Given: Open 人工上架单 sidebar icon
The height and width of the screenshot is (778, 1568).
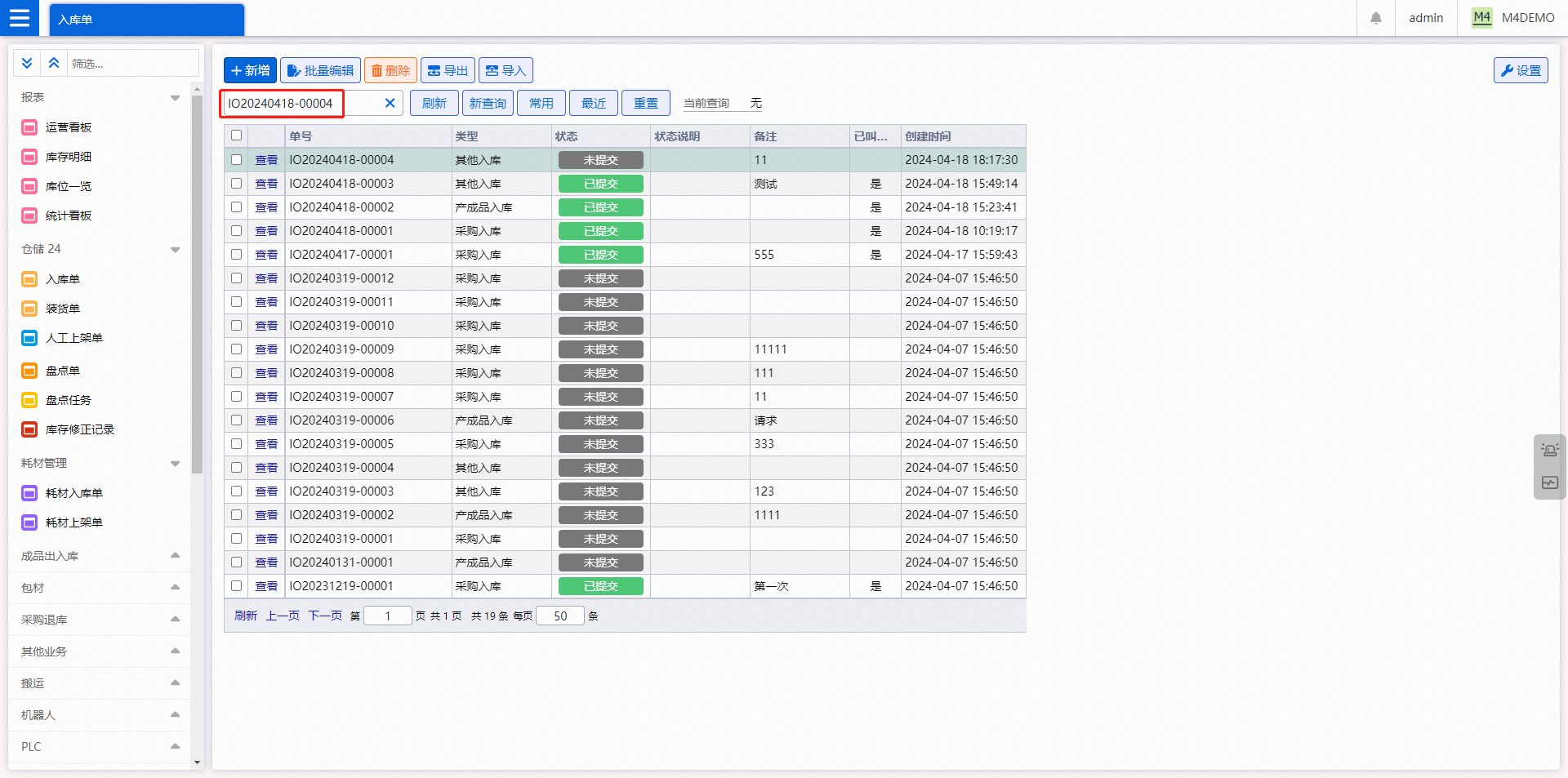Looking at the screenshot, I should click(x=29, y=338).
